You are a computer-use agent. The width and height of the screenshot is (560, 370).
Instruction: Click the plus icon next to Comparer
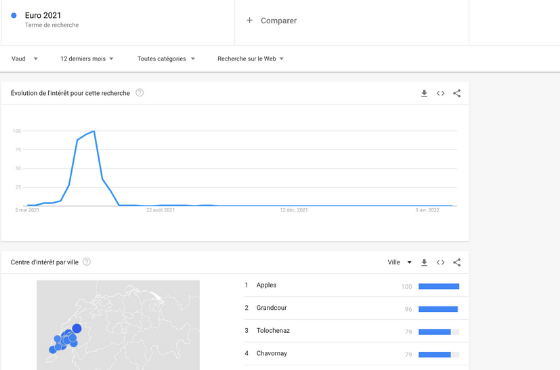tap(250, 20)
